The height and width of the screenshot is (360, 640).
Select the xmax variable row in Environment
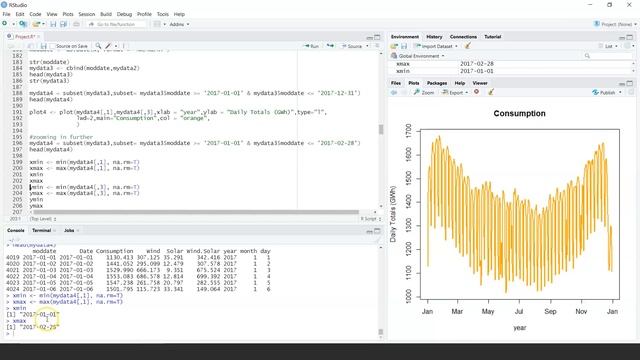tap(511, 64)
